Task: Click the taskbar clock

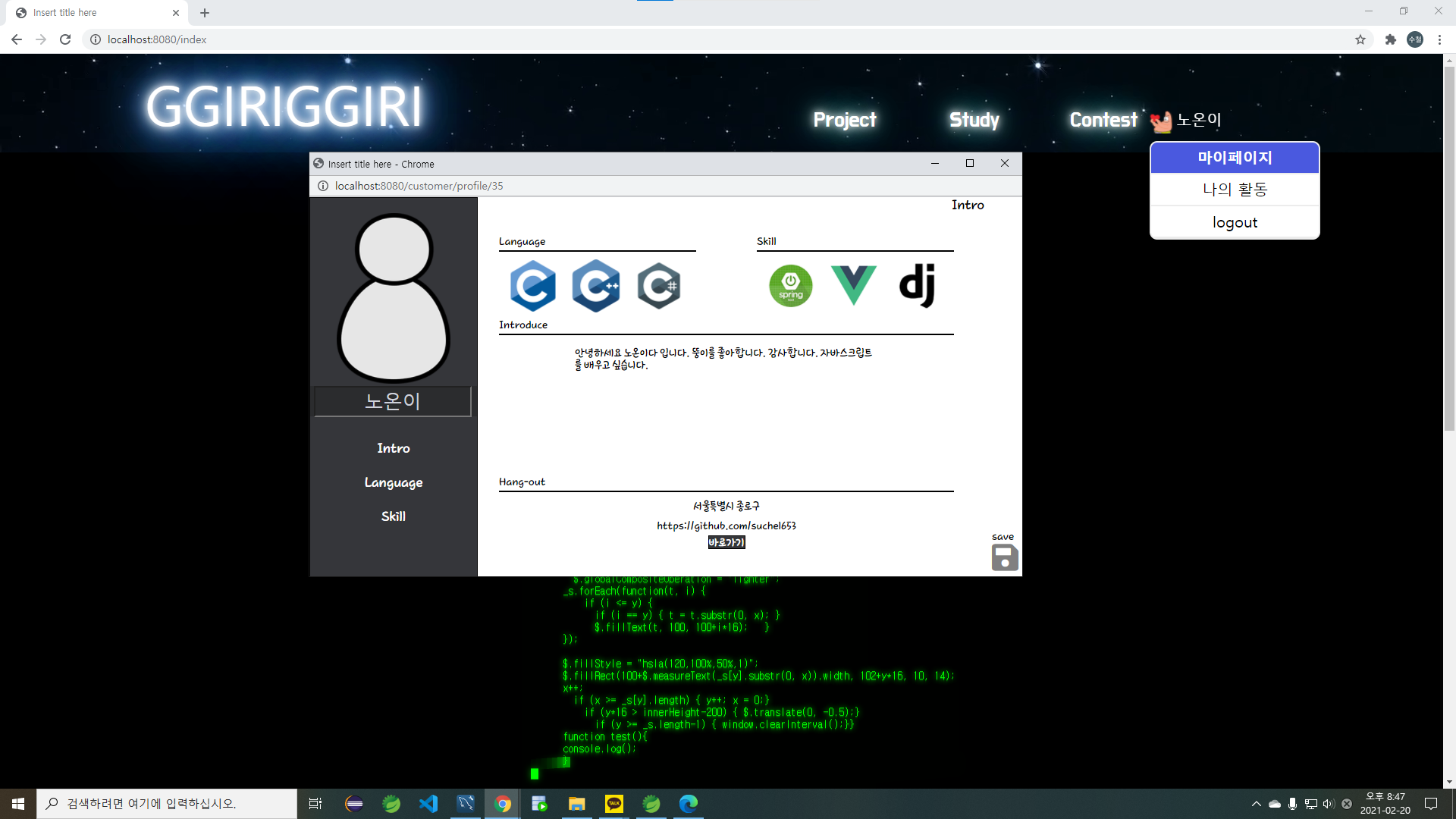Action: point(1385,804)
